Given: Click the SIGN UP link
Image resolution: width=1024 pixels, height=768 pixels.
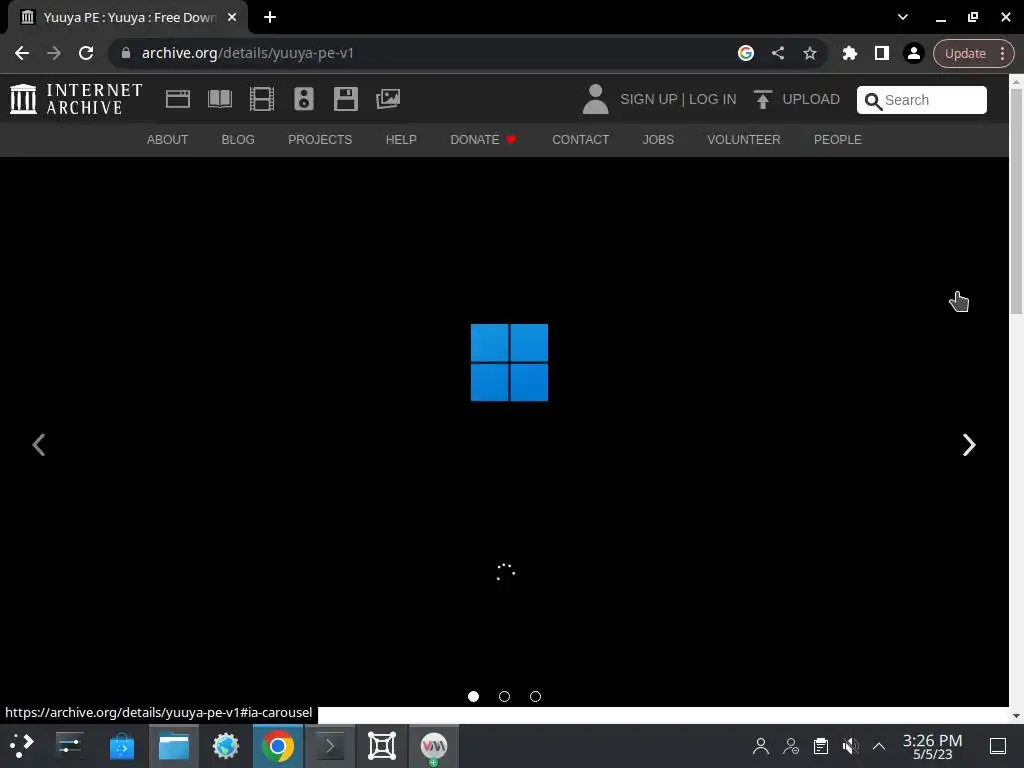Looking at the screenshot, I should point(648,99).
